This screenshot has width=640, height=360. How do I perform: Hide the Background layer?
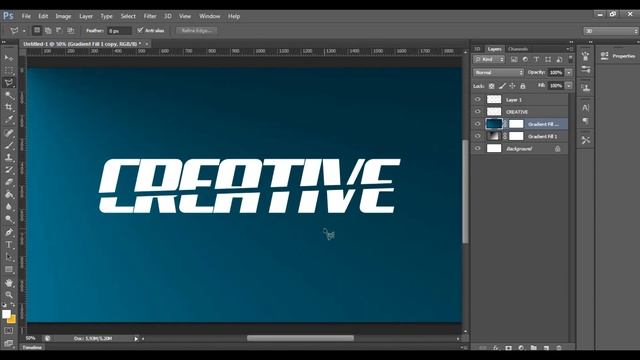click(478, 149)
